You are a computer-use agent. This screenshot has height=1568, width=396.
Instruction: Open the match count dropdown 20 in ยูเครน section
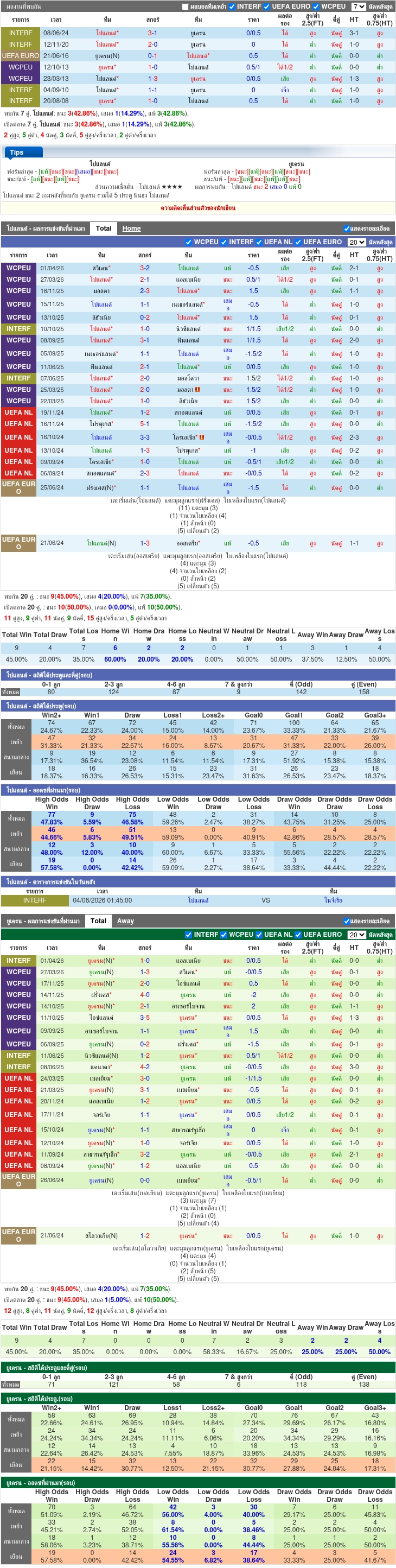click(x=356, y=935)
